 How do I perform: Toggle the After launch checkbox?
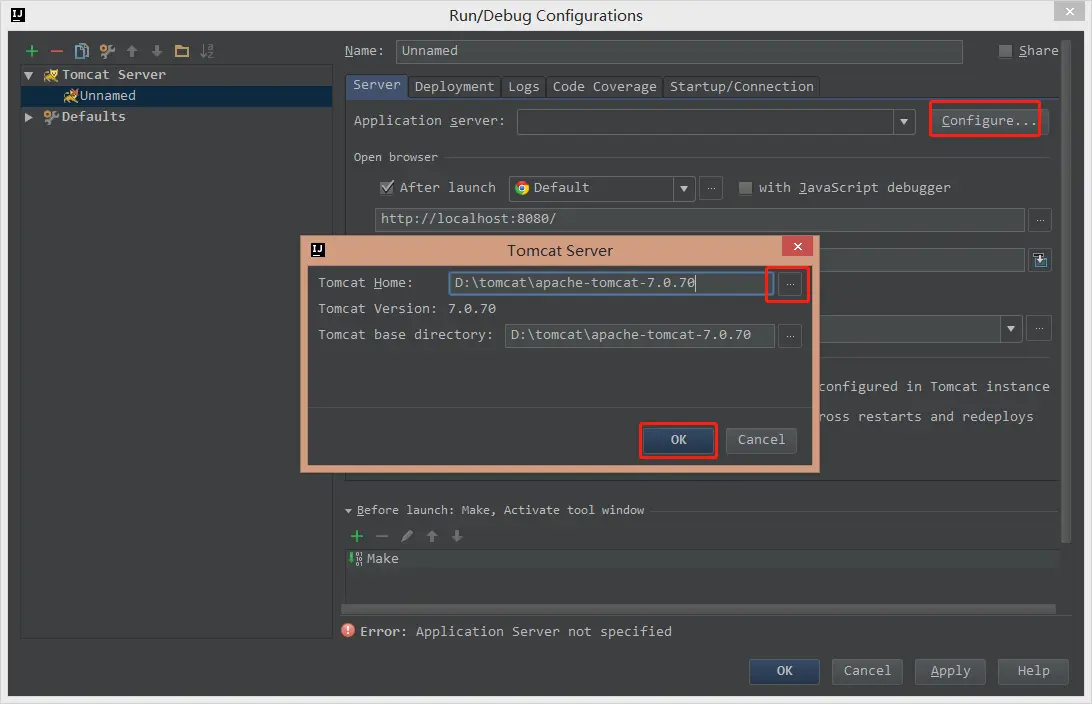(x=387, y=187)
